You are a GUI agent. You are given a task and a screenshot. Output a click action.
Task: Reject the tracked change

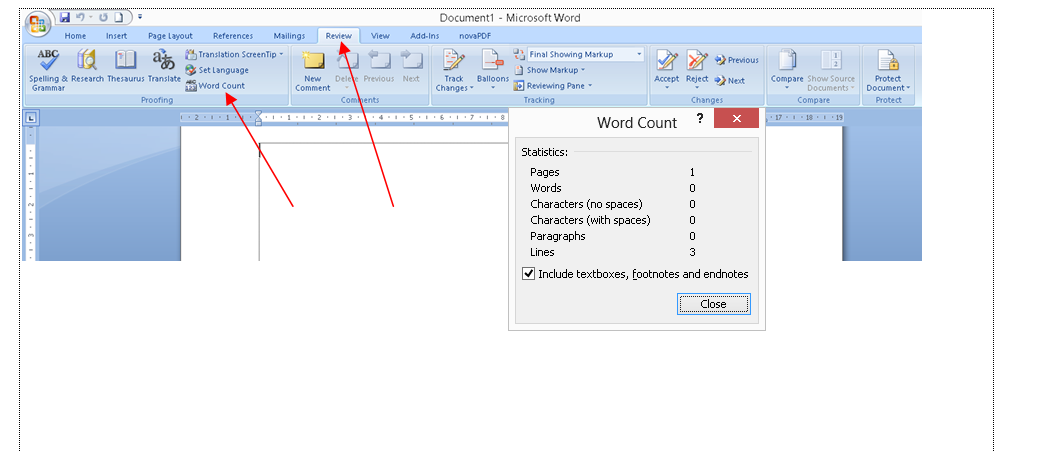tap(697, 70)
